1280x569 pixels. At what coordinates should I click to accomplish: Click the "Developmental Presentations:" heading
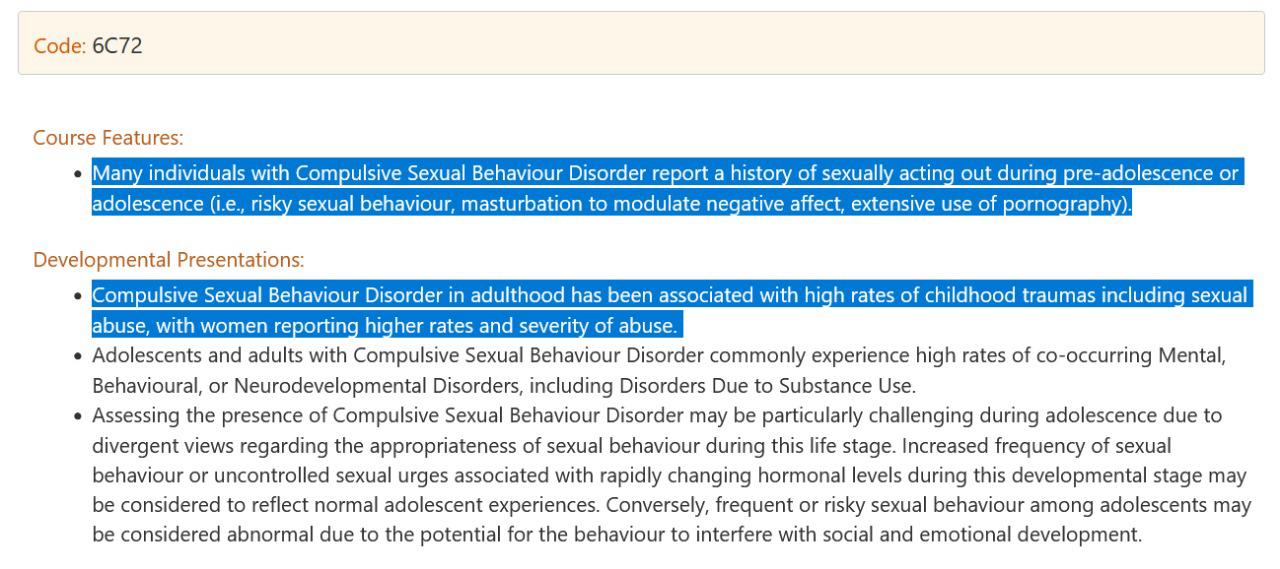[x=168, y=260]
